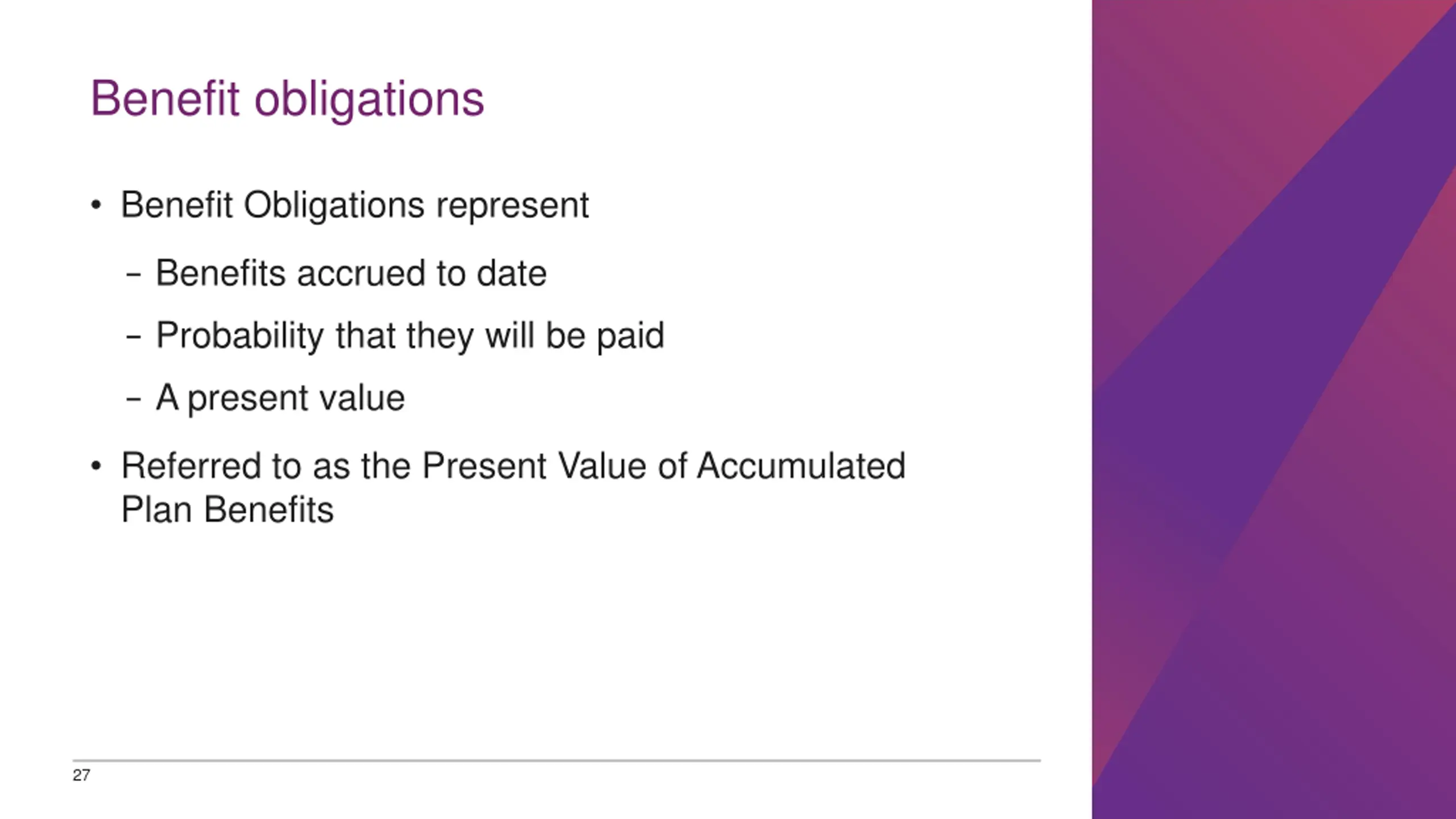
Task: Select the "A present value" sub-bullet
Action: pos(280,397)
